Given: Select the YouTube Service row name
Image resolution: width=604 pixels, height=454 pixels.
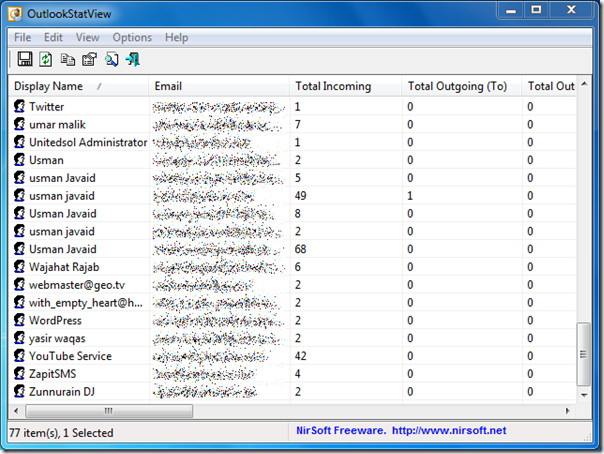Looking at the screenshot, I should [x=70, y=356].
